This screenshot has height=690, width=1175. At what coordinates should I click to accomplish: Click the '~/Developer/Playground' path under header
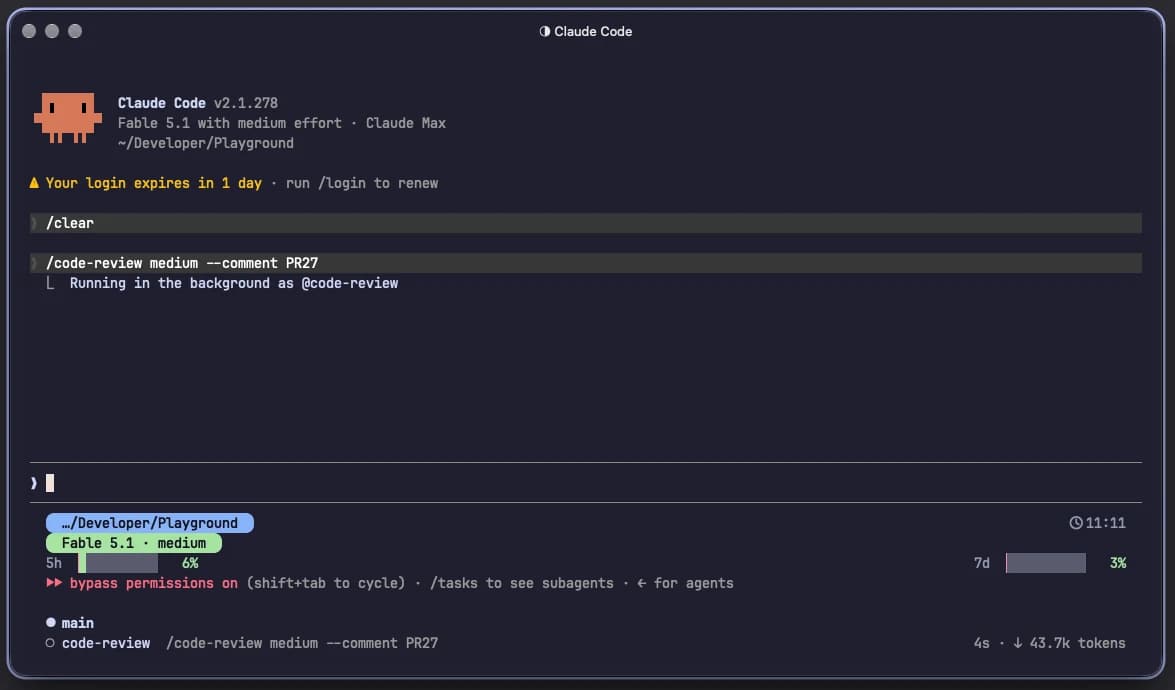[206, 143]
